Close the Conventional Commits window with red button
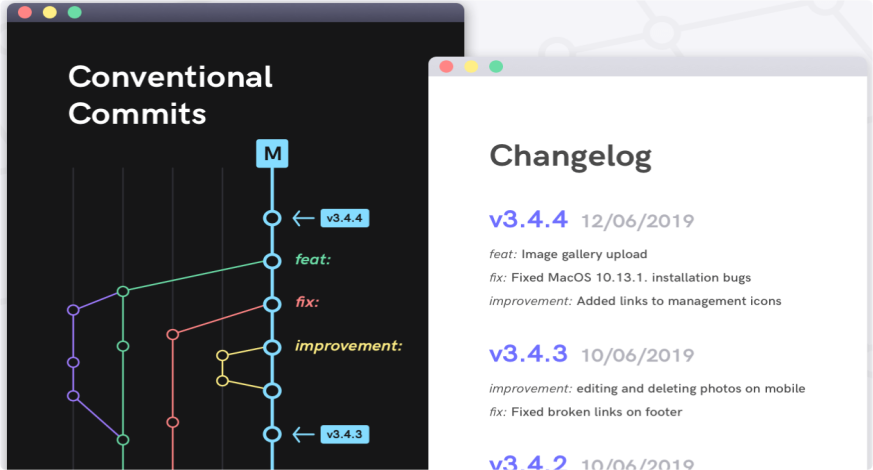Image resolution: width=873 pixels, height=470 pixels. [x=25, y=12]
